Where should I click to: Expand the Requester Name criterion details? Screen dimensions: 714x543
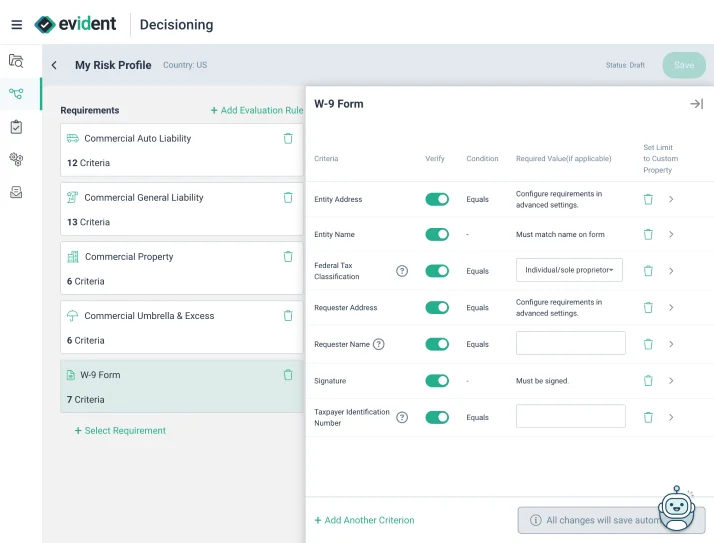(x=671, y=344)
